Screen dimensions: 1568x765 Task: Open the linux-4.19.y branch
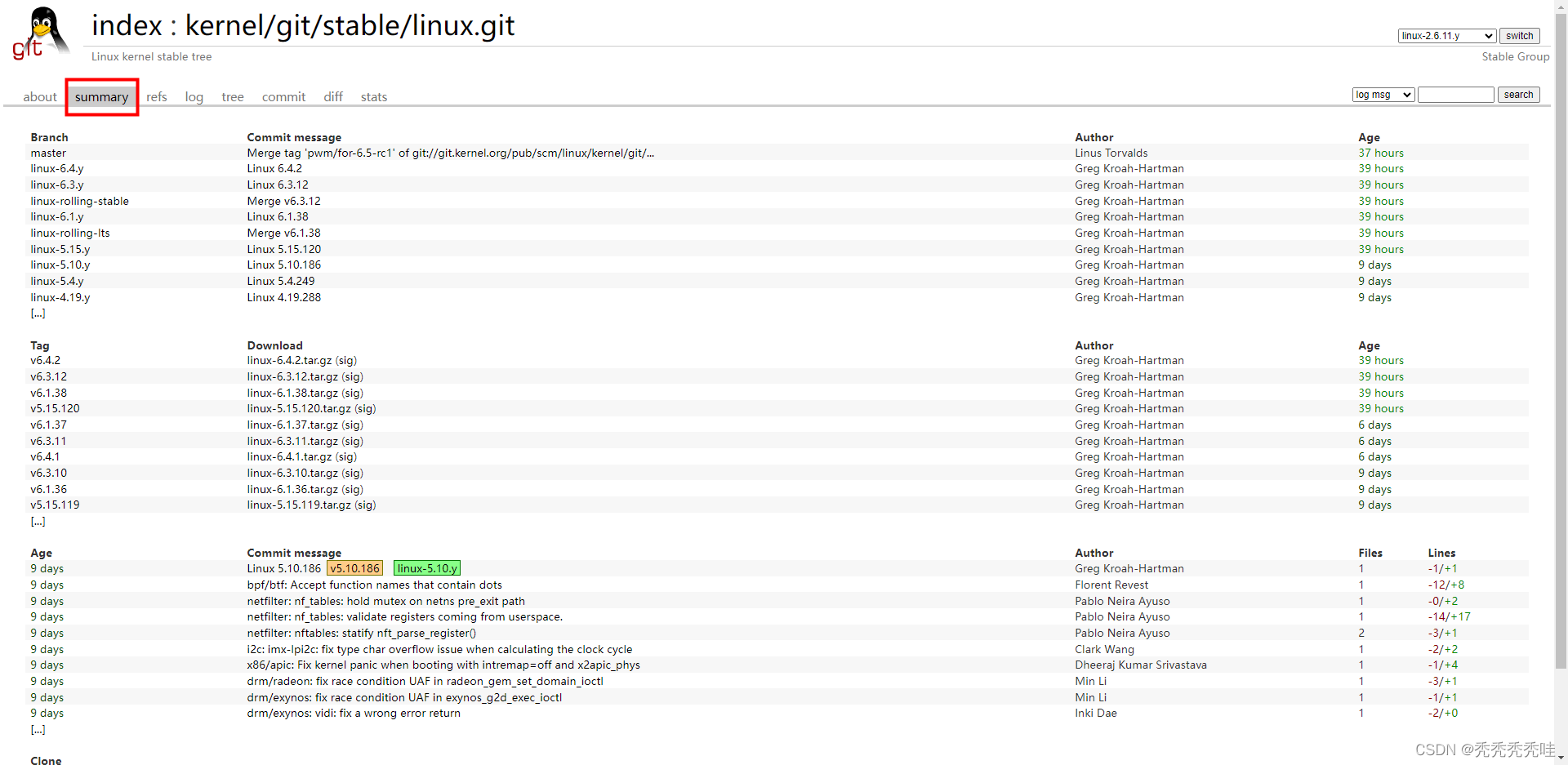point(60,298)
